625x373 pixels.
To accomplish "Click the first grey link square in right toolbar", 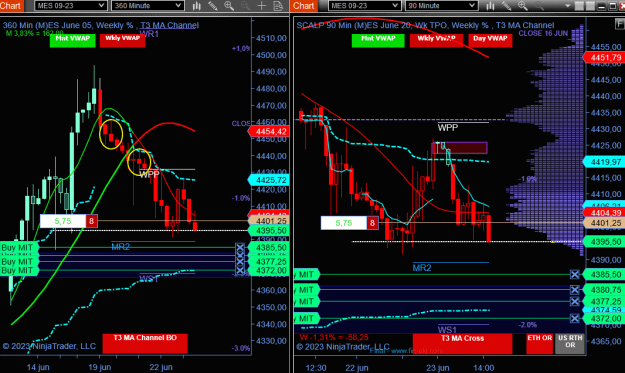I will 579,6.
